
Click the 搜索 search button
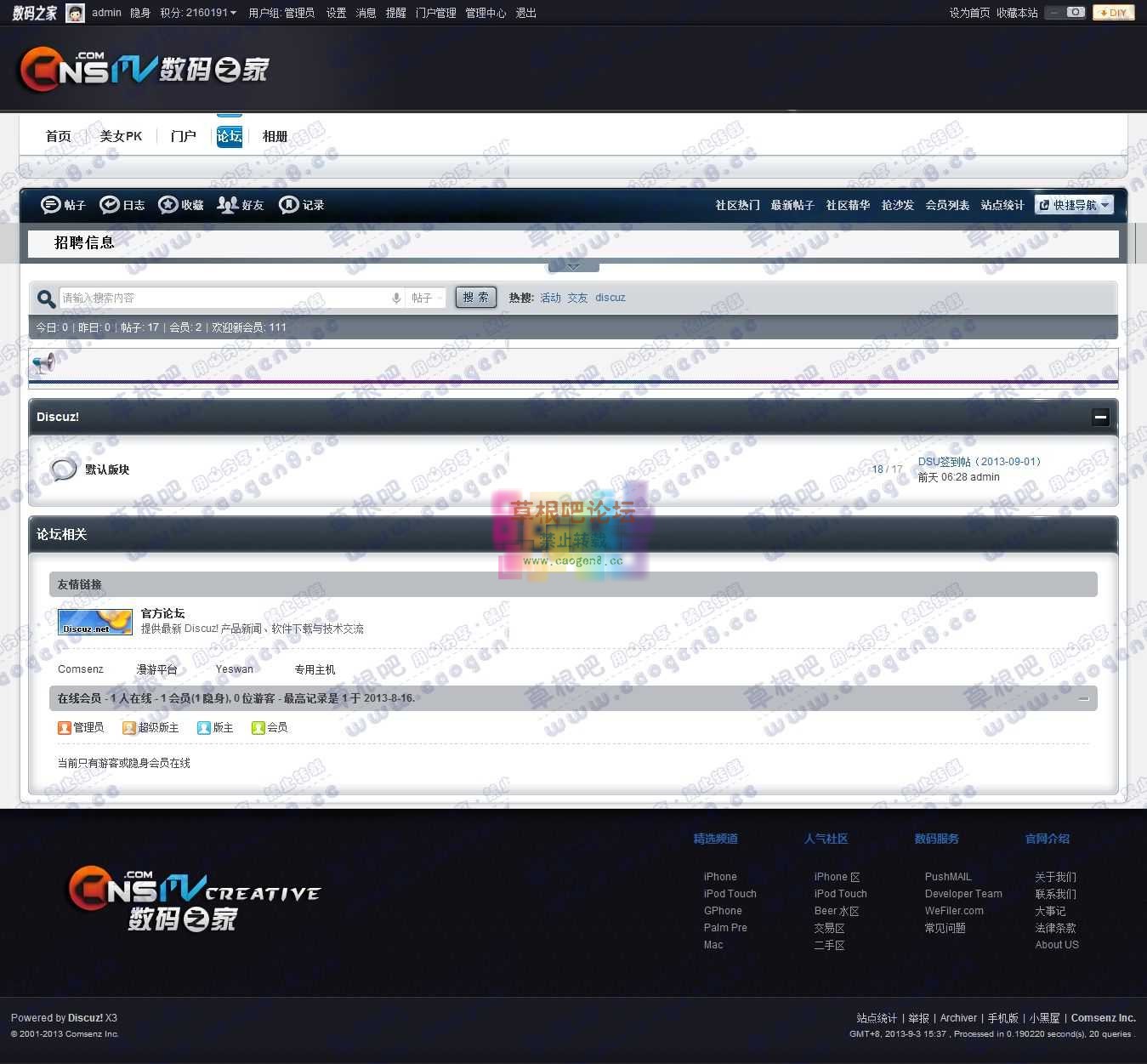click(x=475, y=298)
